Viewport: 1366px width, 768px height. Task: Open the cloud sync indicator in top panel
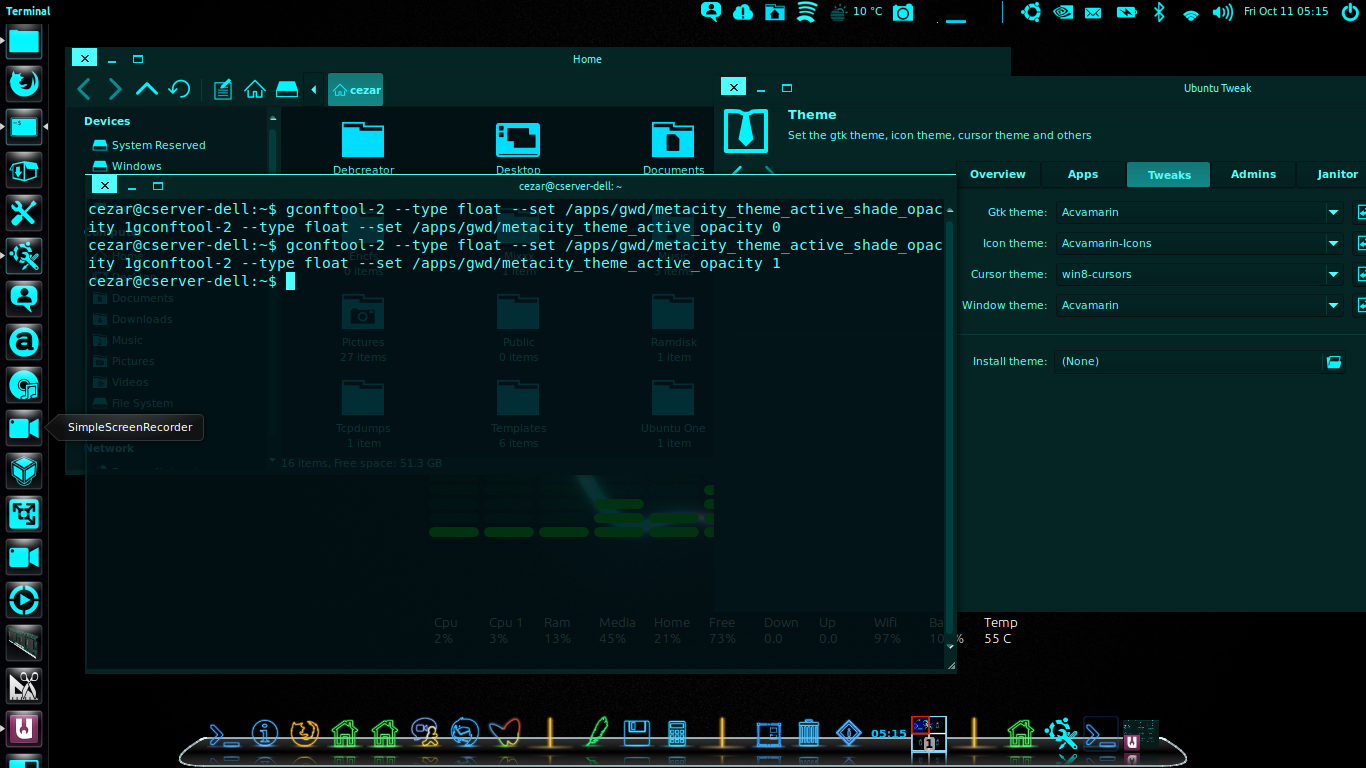coord(742,12)
